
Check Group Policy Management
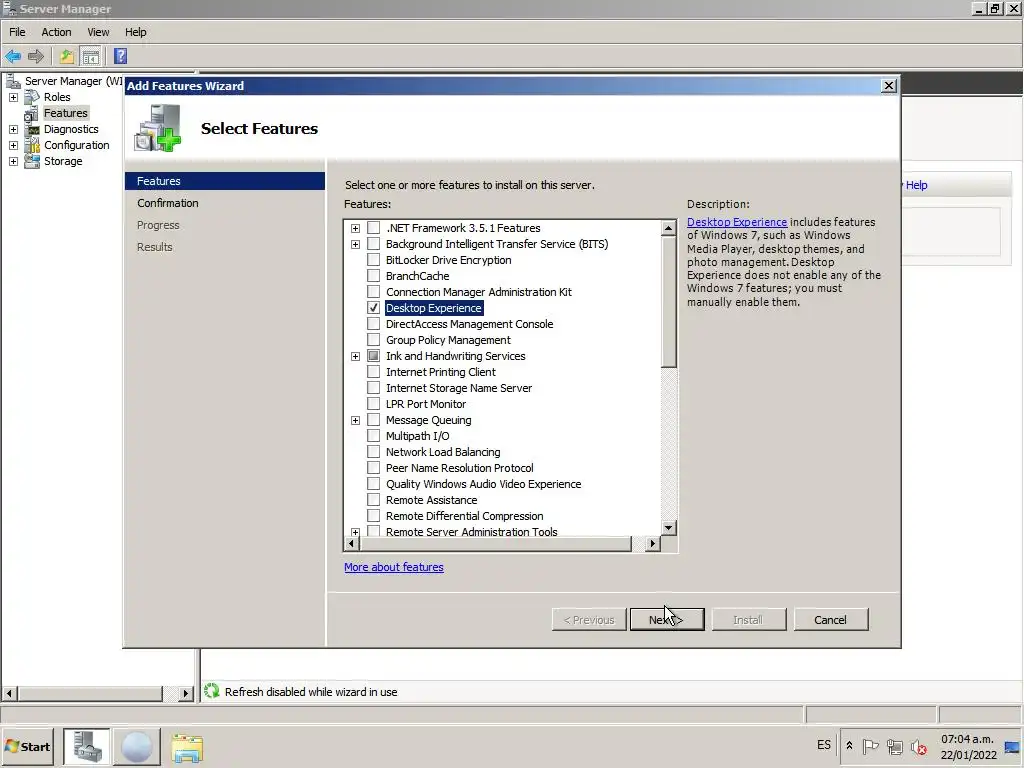tap(374, 340)
